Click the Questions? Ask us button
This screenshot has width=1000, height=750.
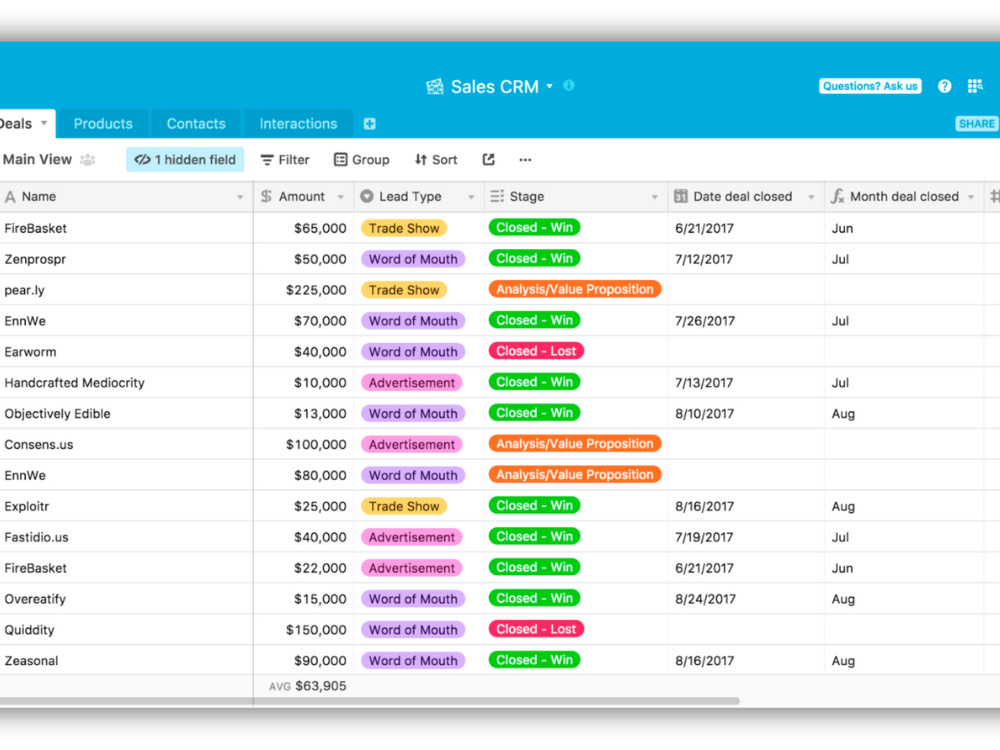click(x=870, y=86)
